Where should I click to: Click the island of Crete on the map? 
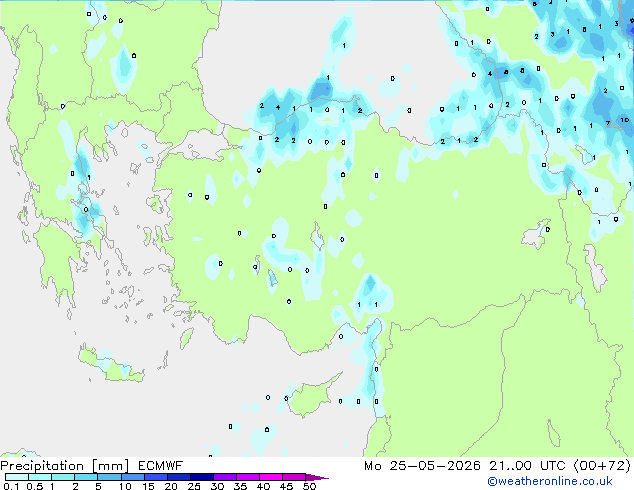tap(110, 367)
